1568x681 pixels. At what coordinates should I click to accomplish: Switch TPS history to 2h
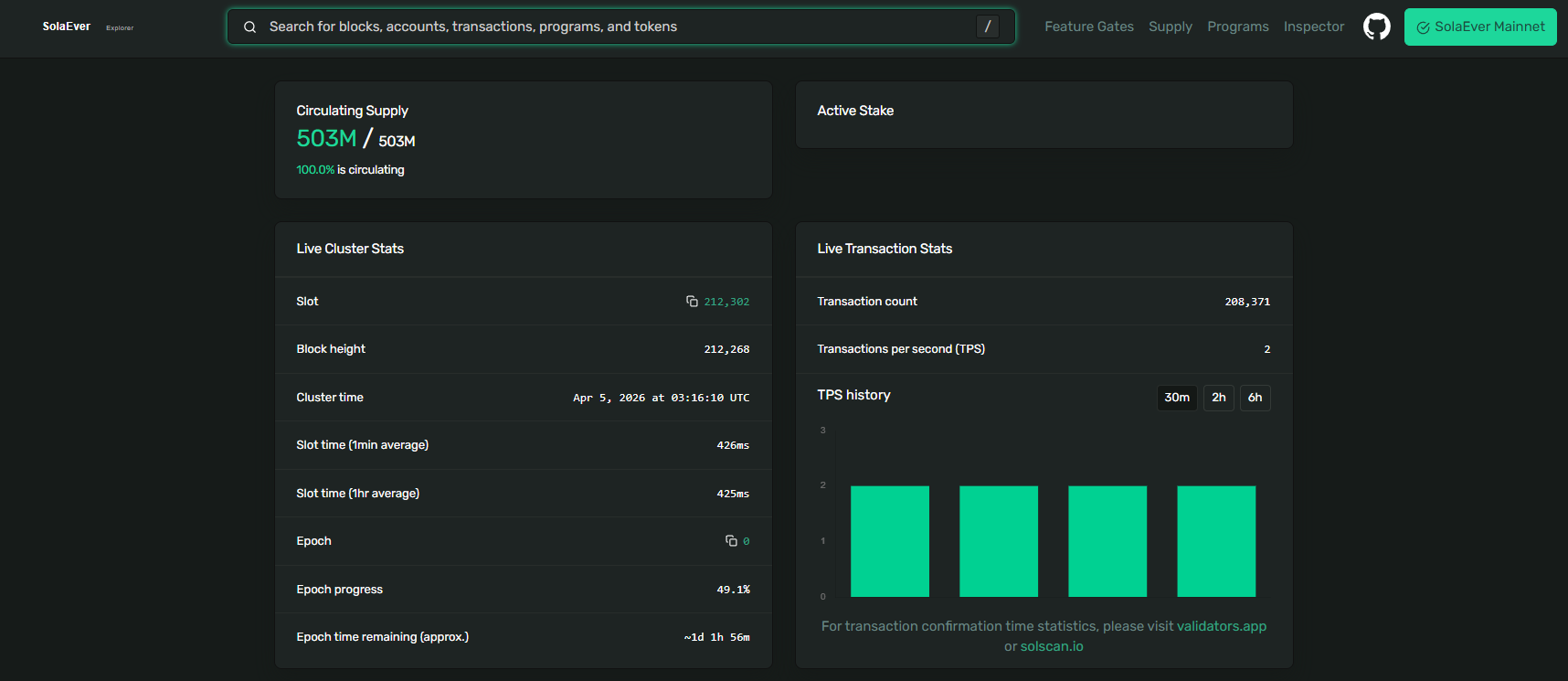1218,398
